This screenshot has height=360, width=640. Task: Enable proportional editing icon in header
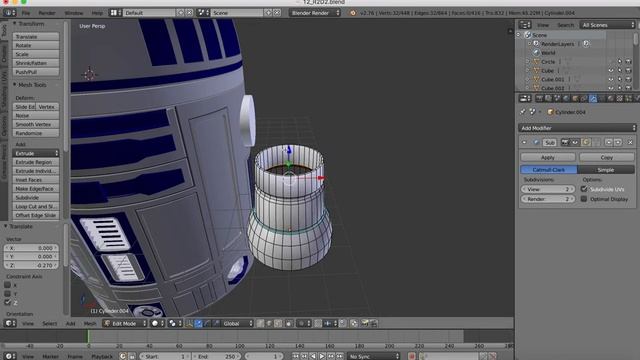click(303, 323)
